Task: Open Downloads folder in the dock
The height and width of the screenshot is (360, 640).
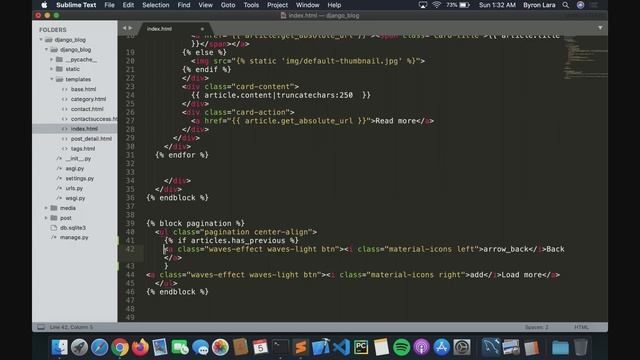Action: pyautogui.click(x=560, y=347)
